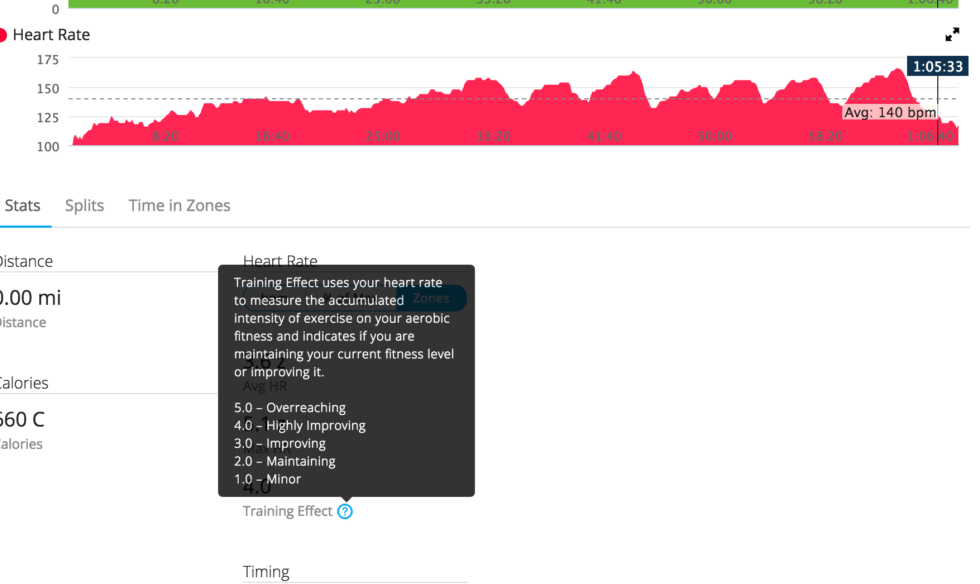
Task: Click the 5.0 – Overreaching tooltip line
Action: (x=290, y=408)
